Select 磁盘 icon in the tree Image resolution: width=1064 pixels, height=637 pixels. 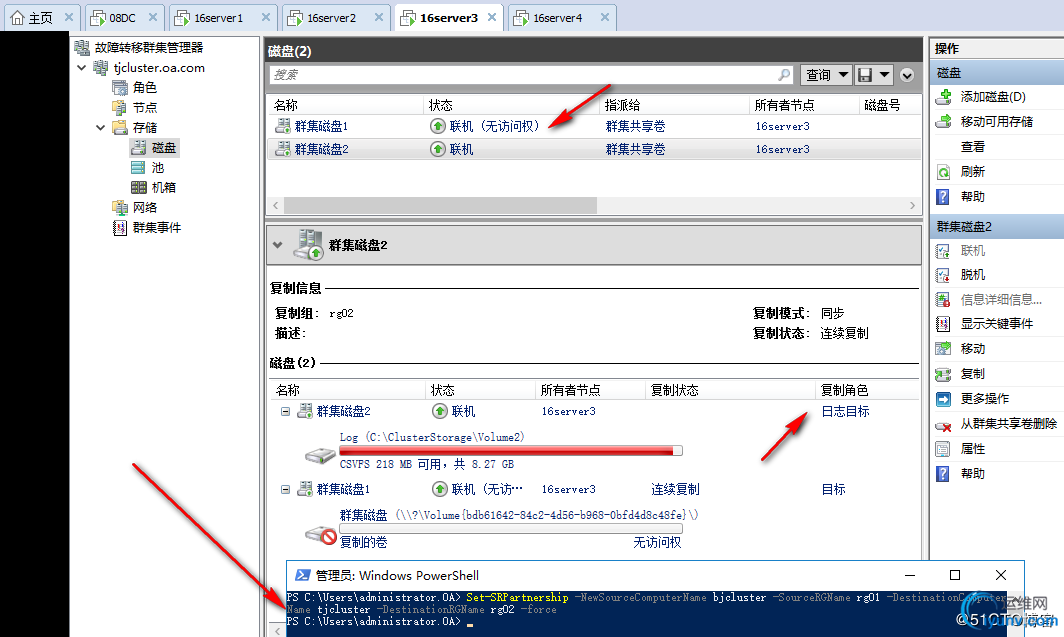[138, 147]
